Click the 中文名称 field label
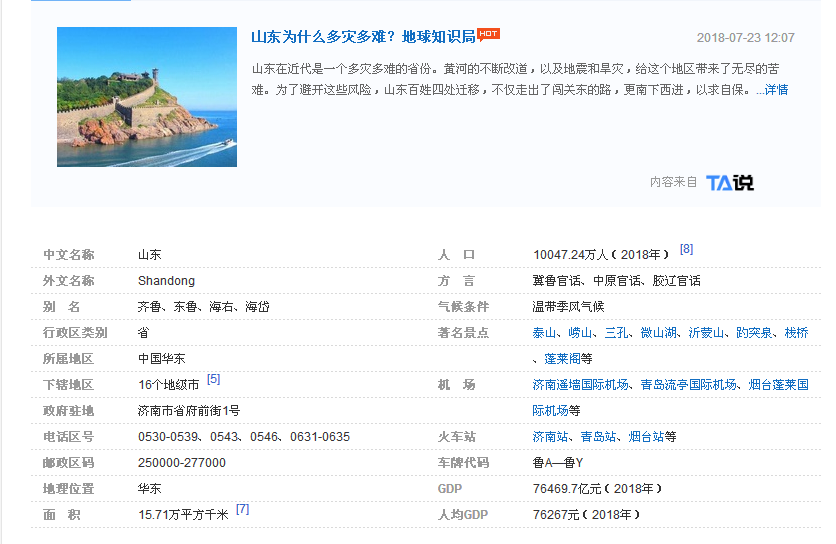This screenshot has height=544, width=836. [x=68, y=255]
